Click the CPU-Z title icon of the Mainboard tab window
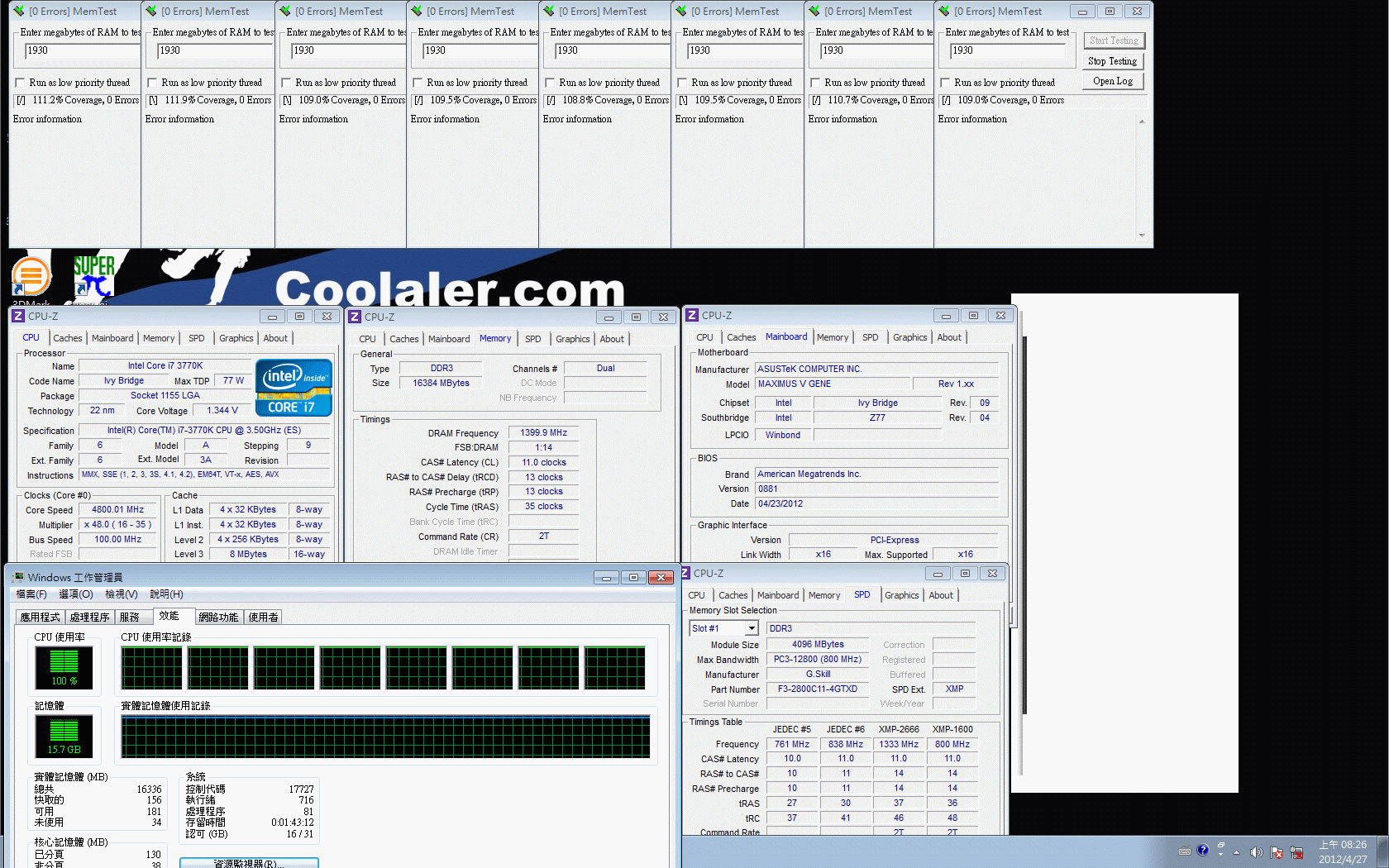Image resolution: width=1389 pixels, height=868 pixels. [692, 315]
